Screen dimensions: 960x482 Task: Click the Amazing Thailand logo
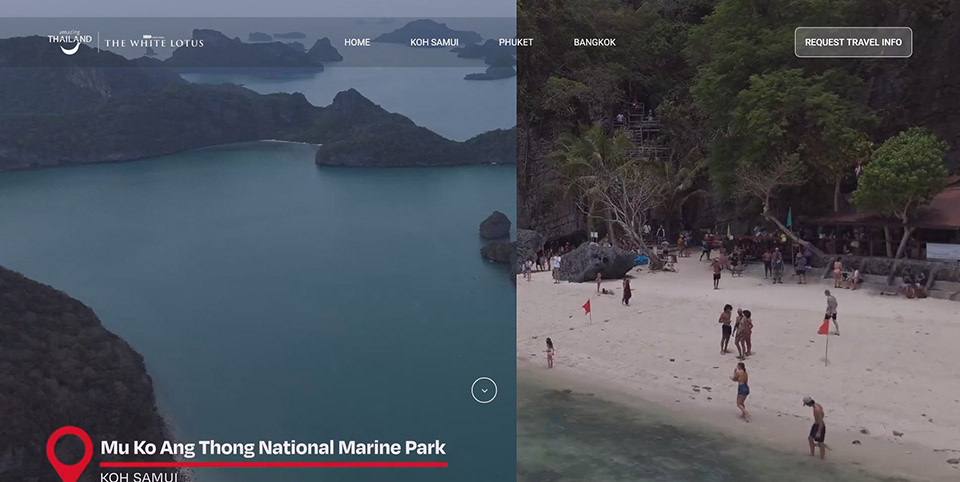tap(69, 42)
